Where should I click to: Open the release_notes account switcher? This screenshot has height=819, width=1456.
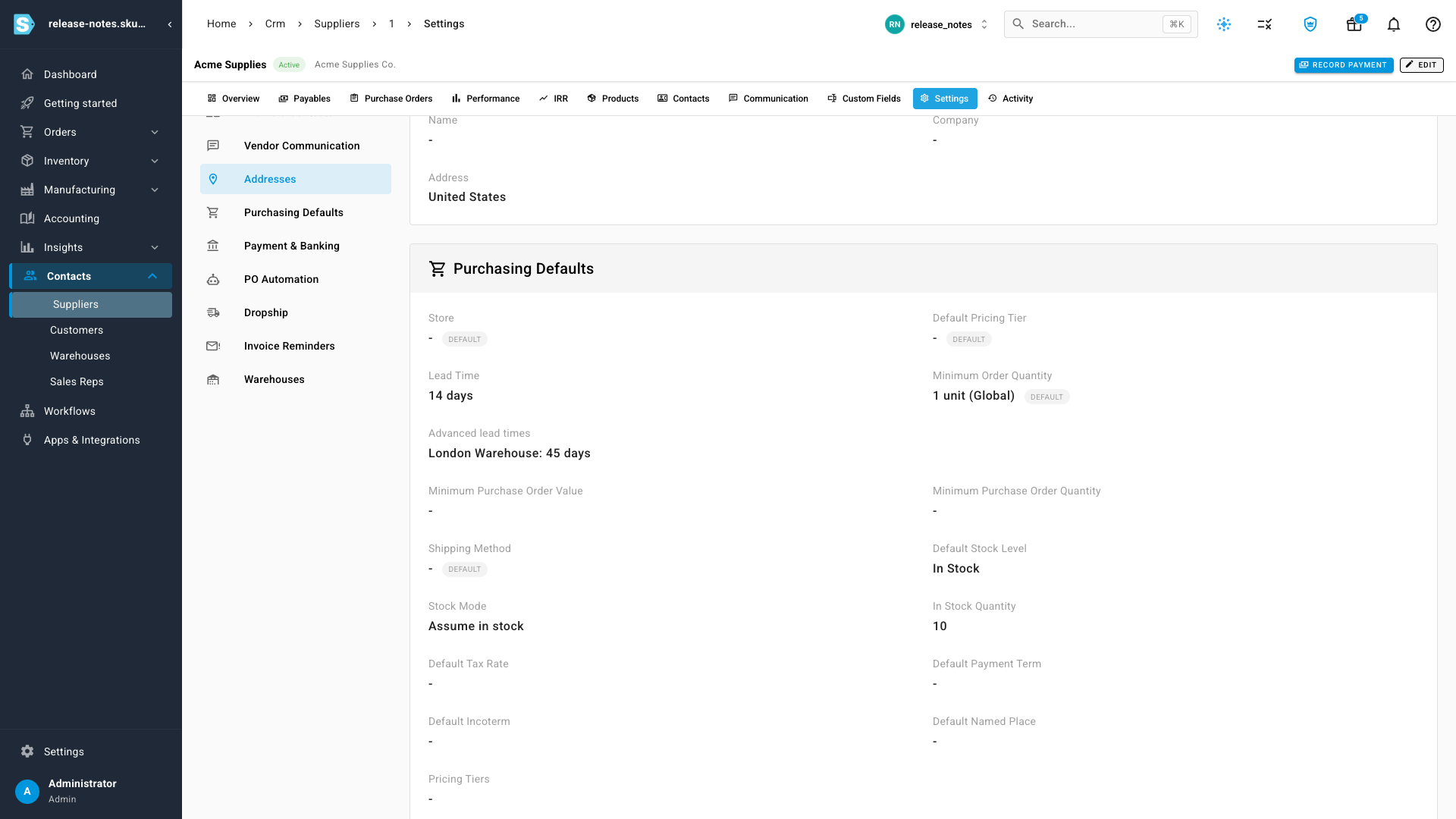pos(937,24)
